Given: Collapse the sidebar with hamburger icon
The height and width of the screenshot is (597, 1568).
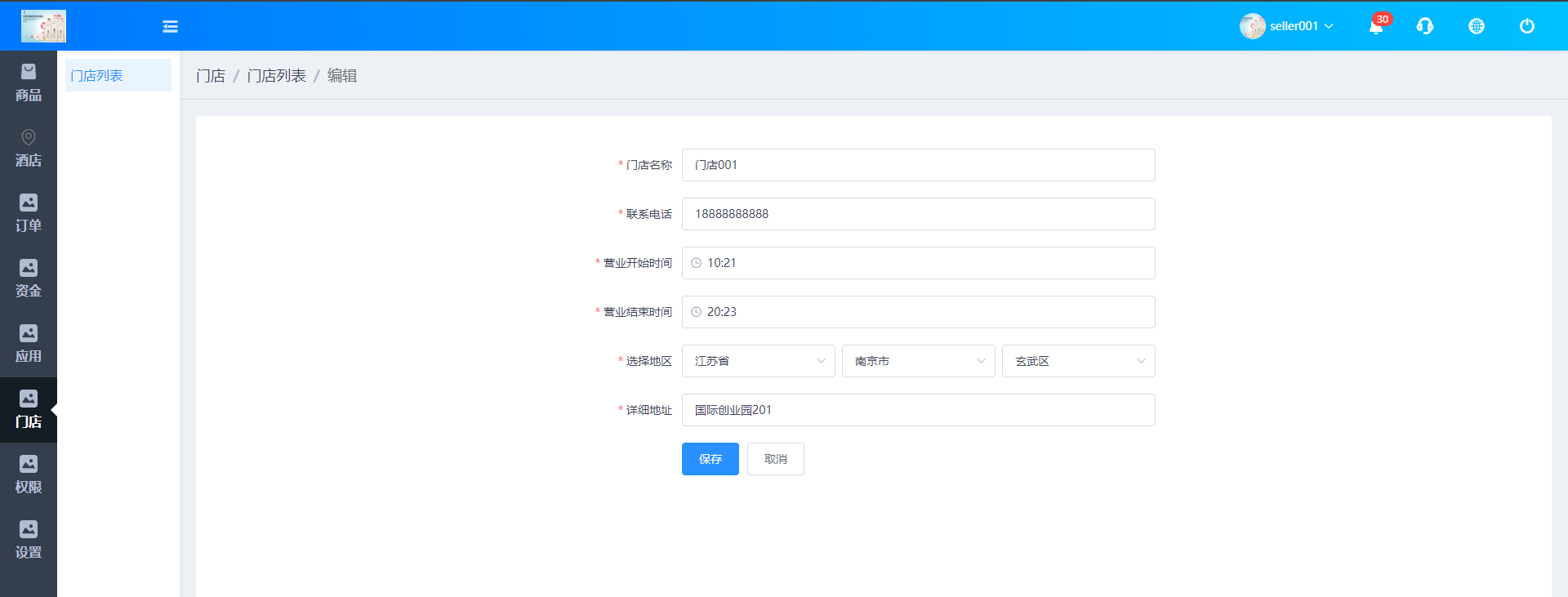Looking at the screenshot, I should point(170,27).
